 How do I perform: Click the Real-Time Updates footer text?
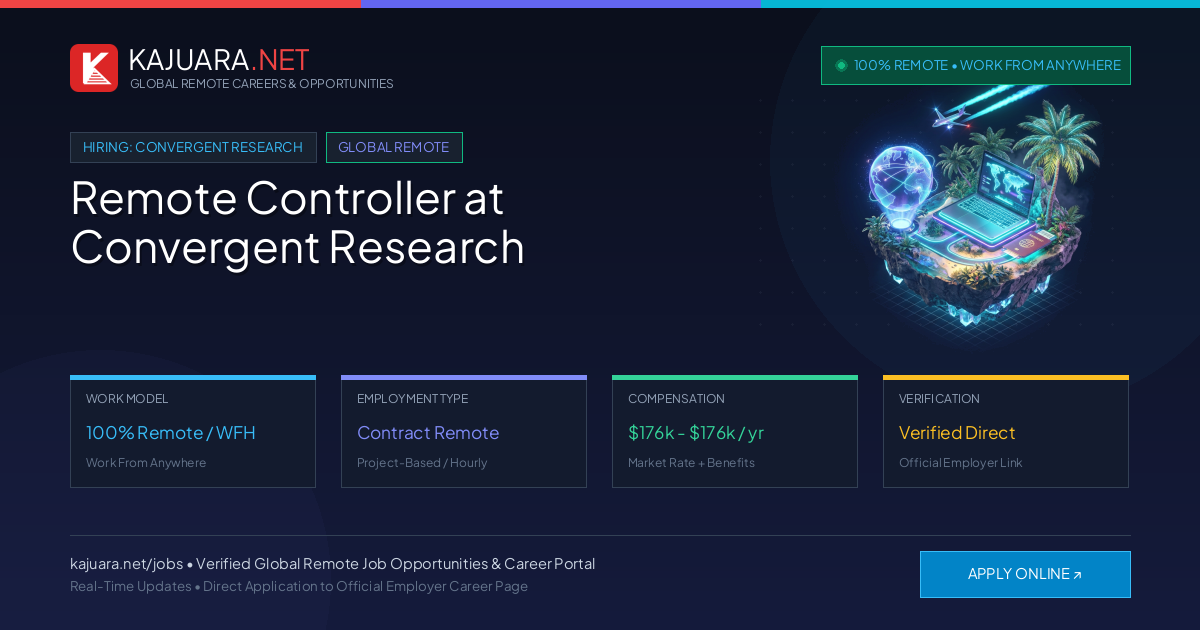coord(299,586)
